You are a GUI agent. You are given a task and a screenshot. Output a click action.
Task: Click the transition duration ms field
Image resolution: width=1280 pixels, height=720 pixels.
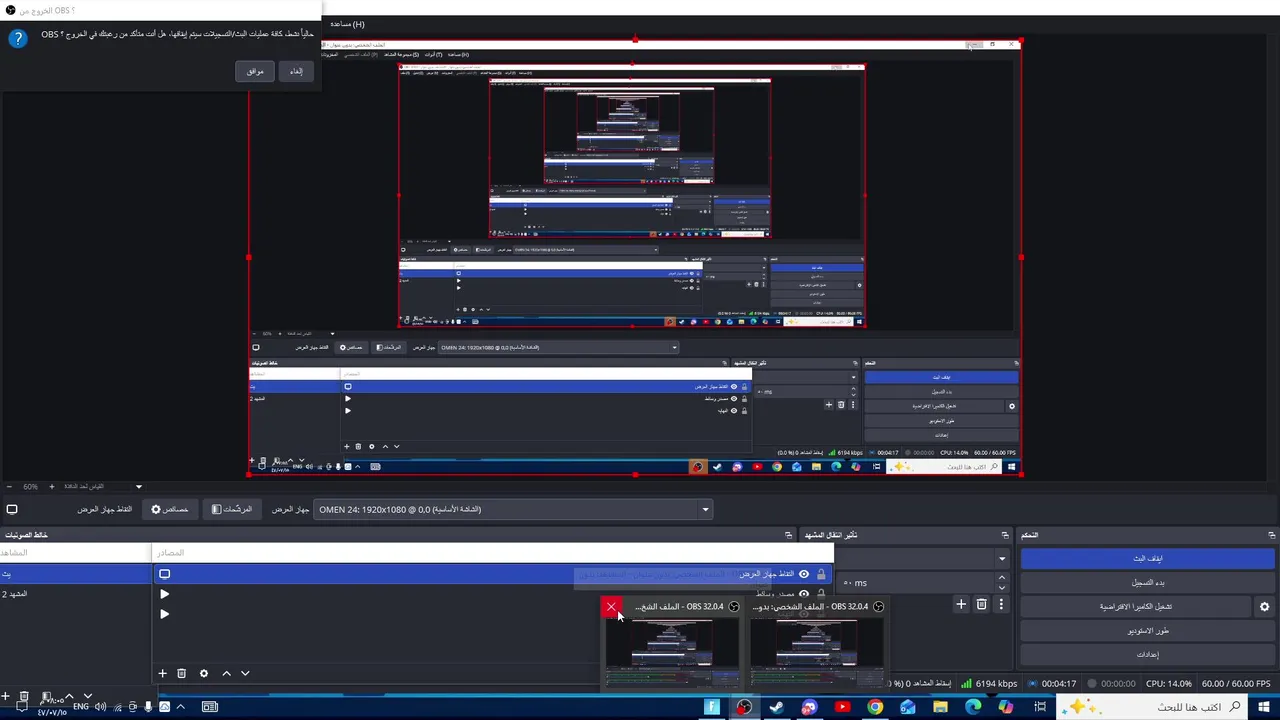point(916,582)
